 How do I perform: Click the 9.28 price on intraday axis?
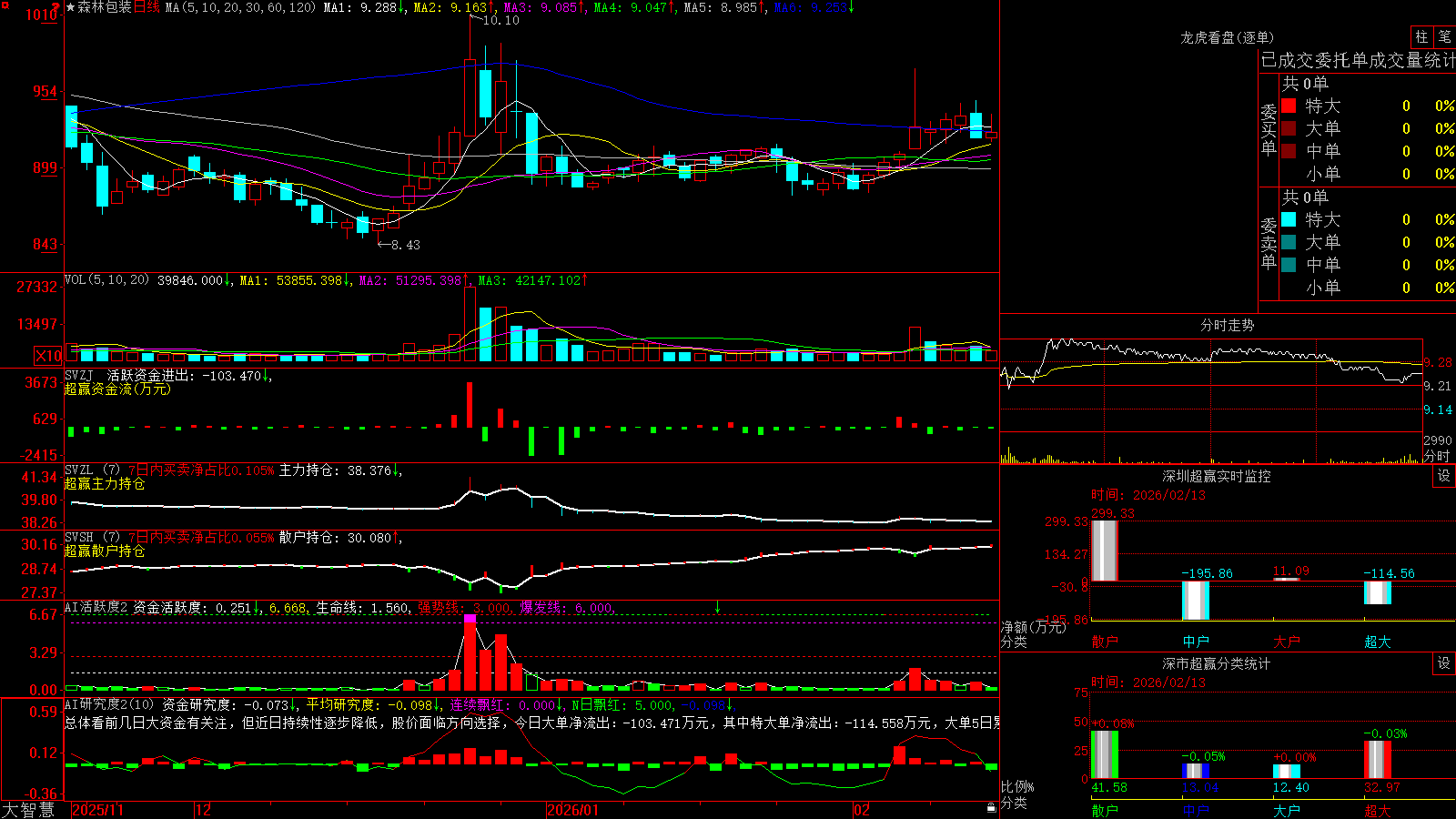[1438, 362]
